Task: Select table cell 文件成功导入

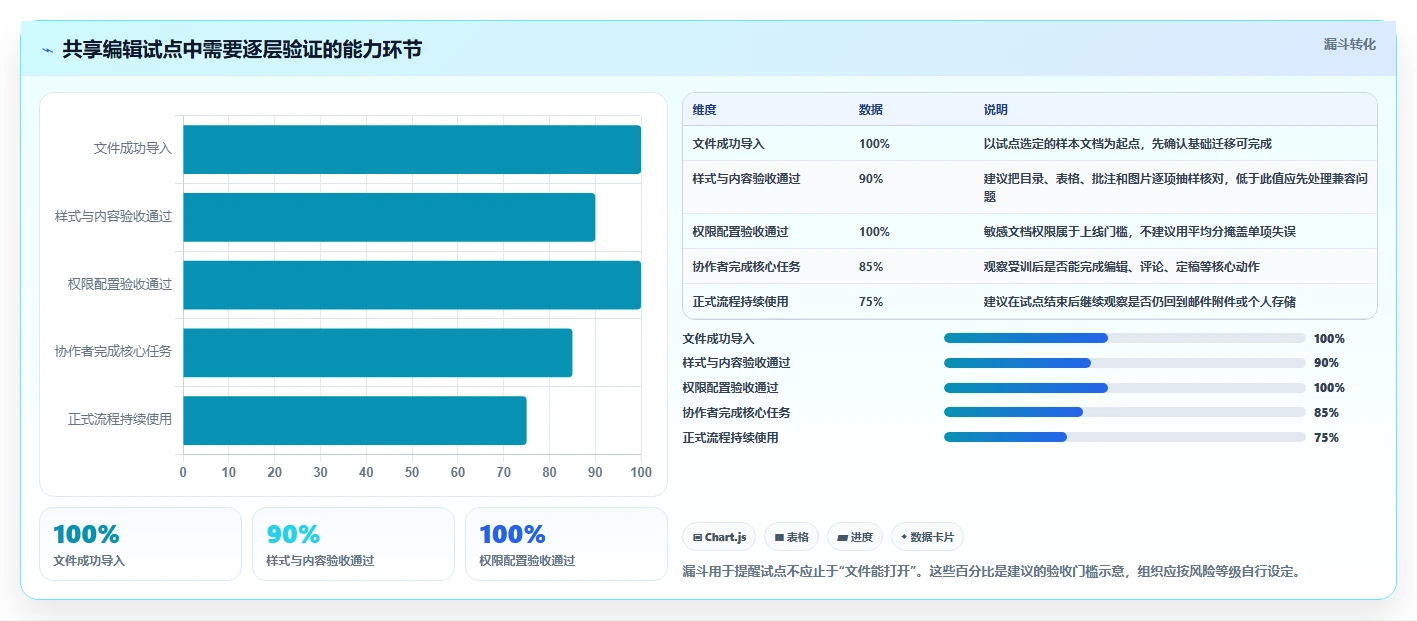Action: click(x=729, y=144)
